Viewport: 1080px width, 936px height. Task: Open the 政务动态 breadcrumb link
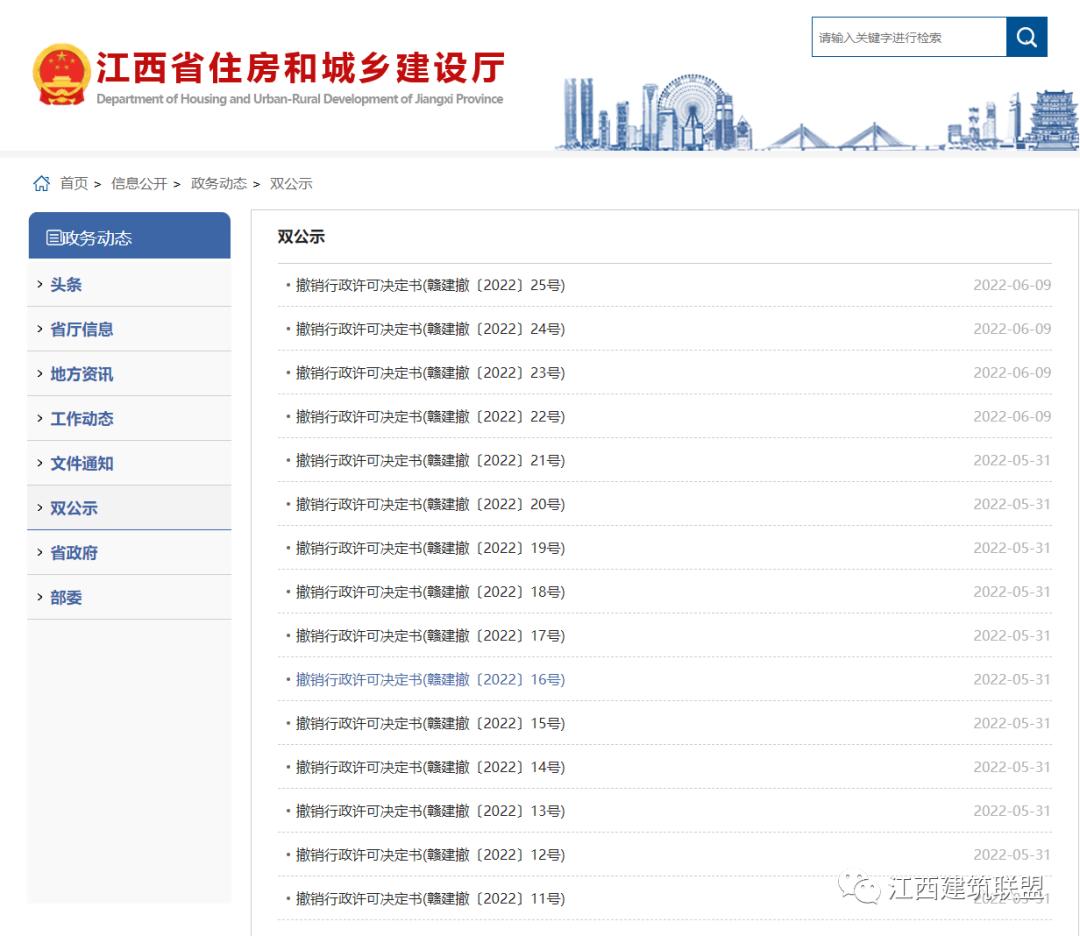pos(220,183)
